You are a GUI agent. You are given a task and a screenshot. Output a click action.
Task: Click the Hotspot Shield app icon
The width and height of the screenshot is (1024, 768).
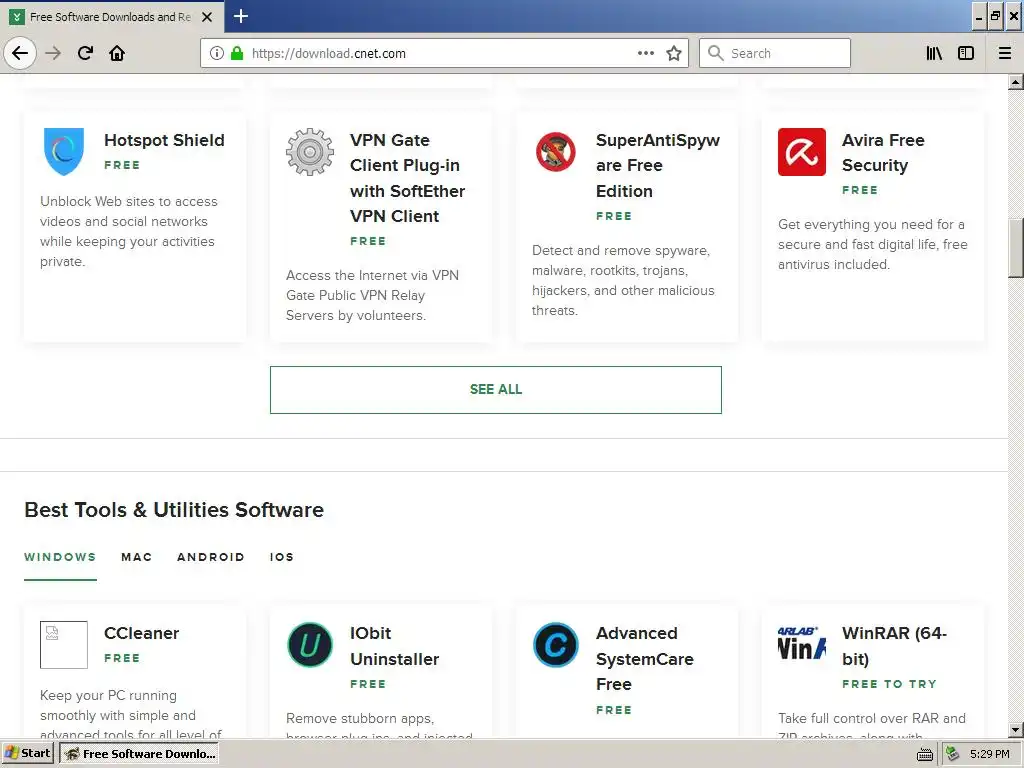coord(64,152)
